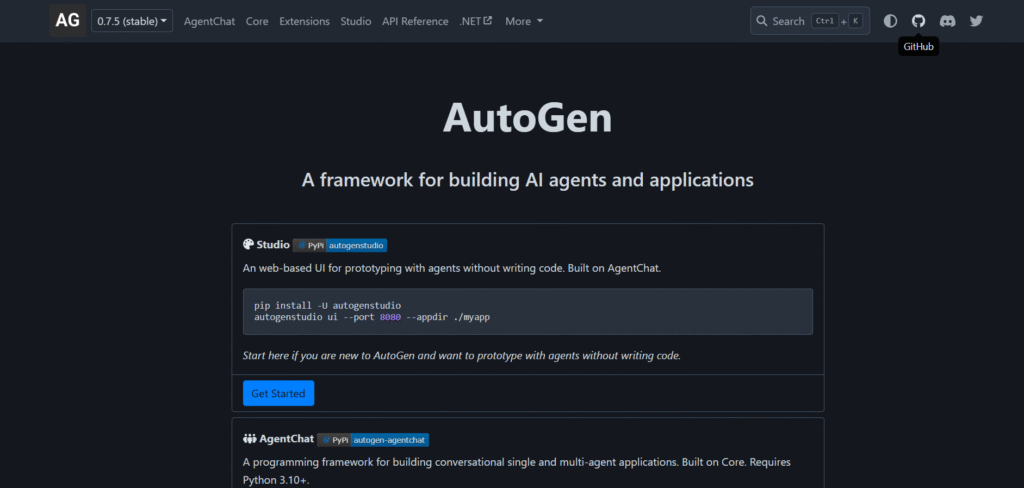This screenshot has width=1024, height=488.
Task: Click the framework tagline subtitle text
Action: 528,180
